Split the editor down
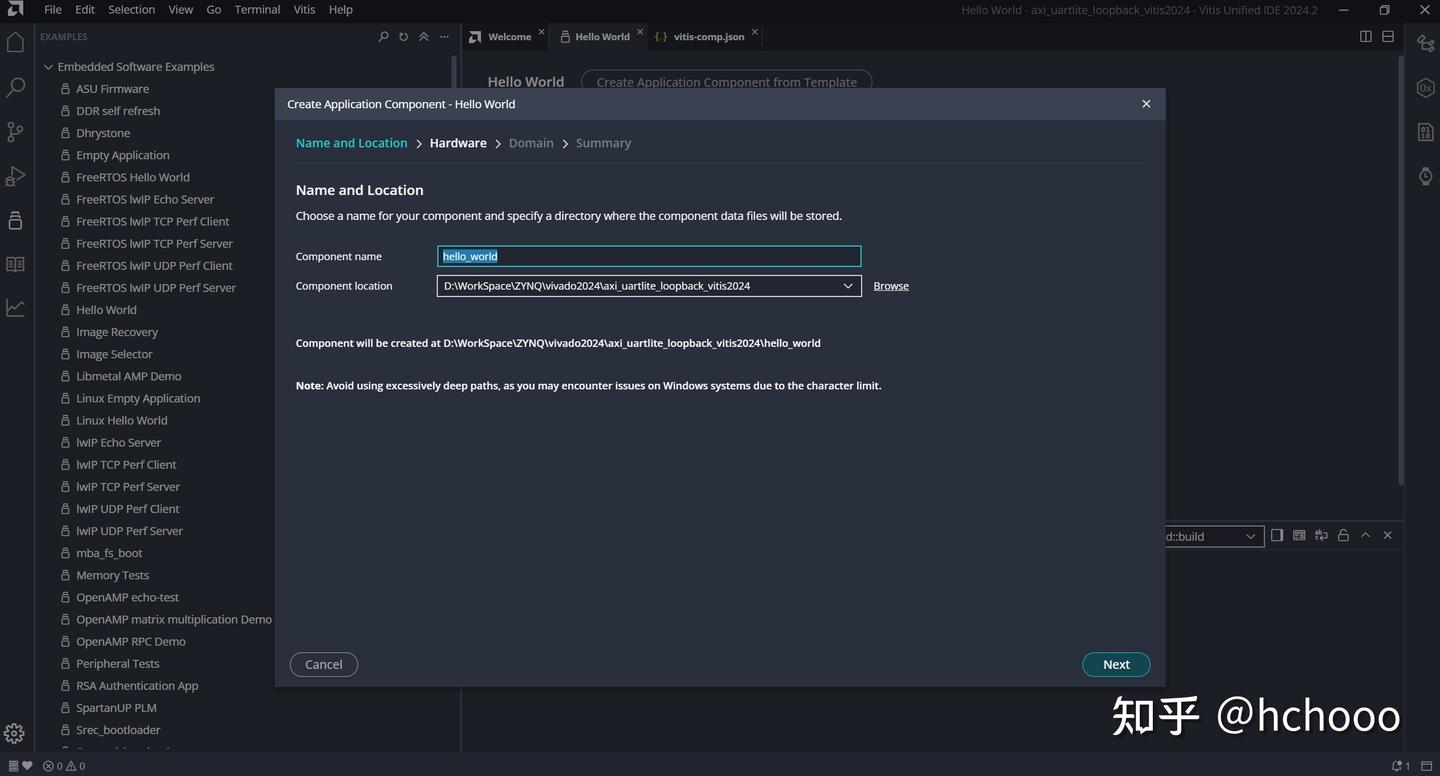The width and height of the screenshot is (1440, 776). pos(1388,37)
